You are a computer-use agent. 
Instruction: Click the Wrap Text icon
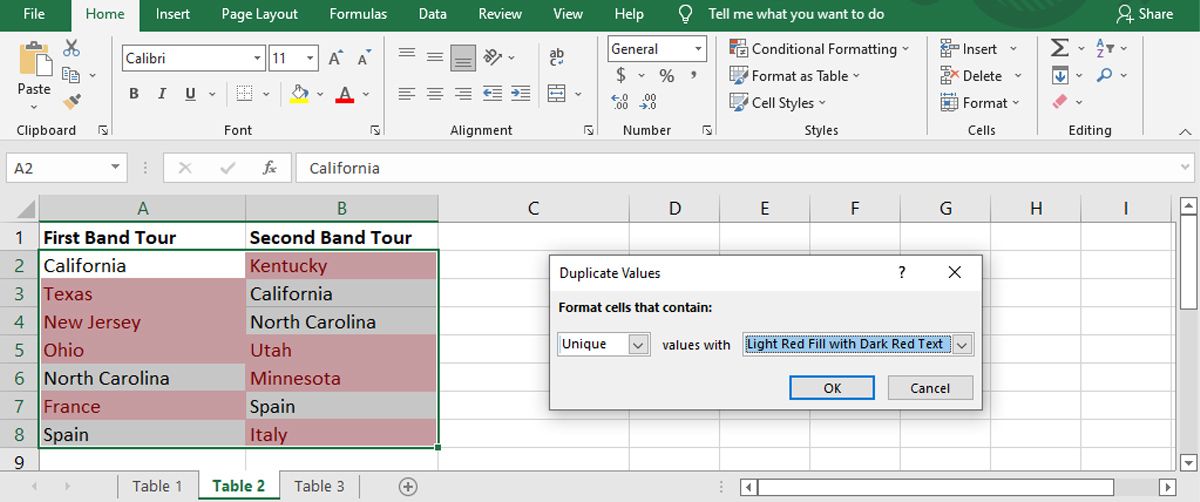click(557, 58)
